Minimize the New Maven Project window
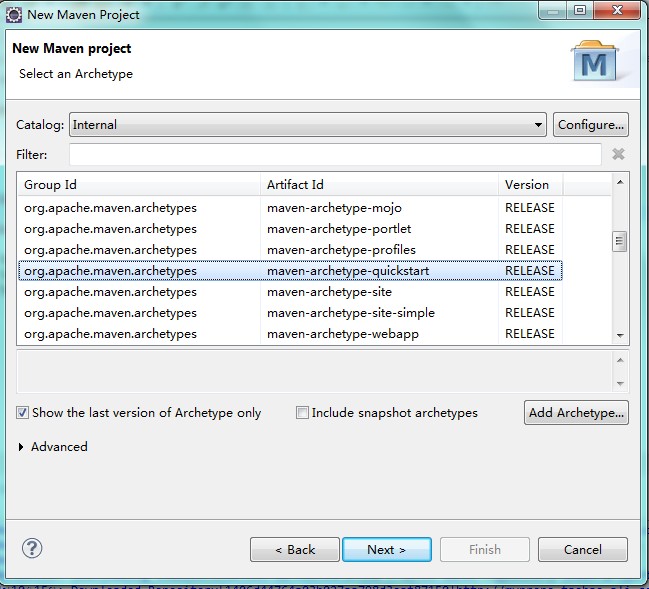 [553, 10]
